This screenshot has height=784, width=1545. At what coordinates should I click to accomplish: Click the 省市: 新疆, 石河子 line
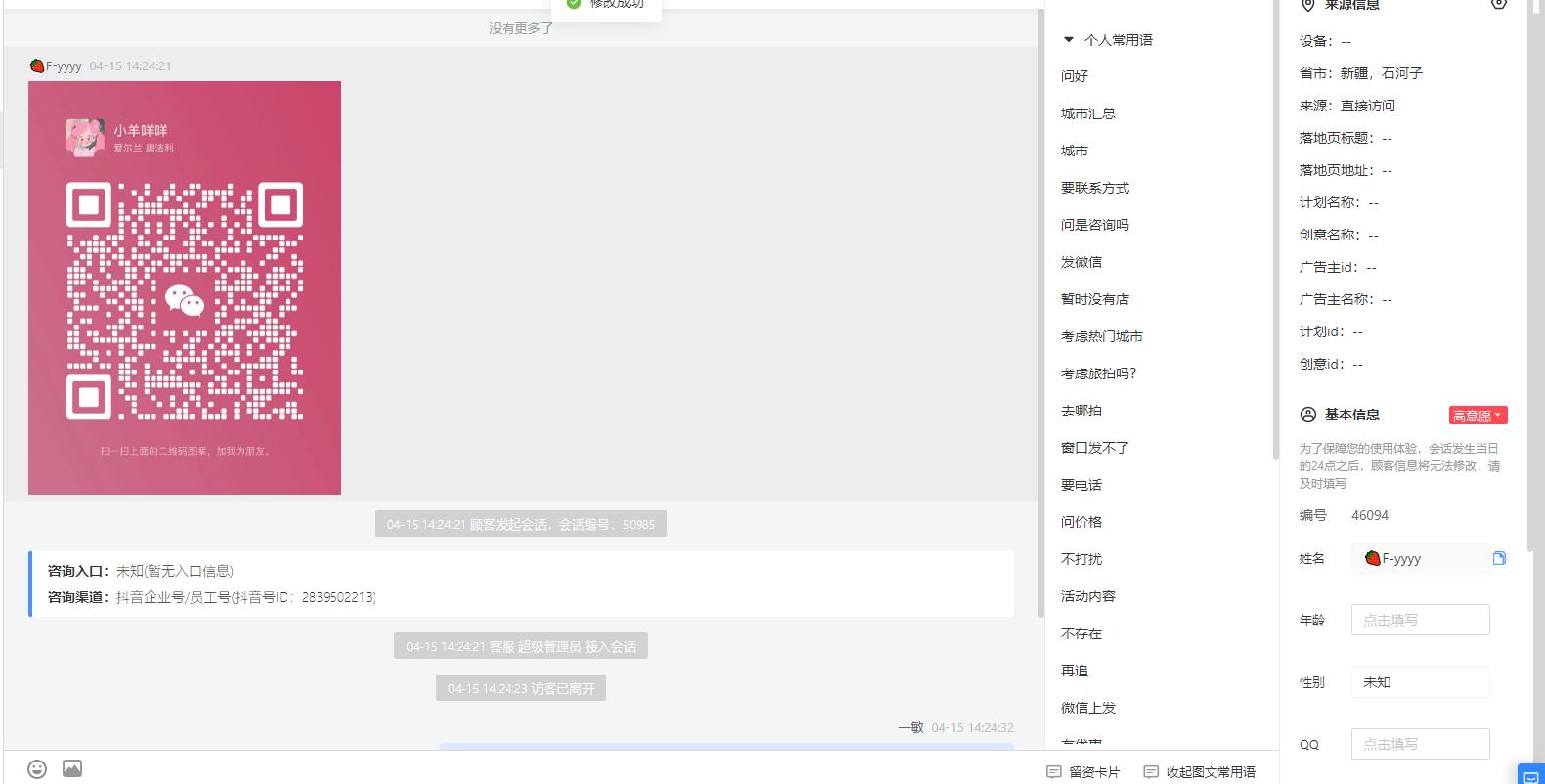click(1361, 73)
